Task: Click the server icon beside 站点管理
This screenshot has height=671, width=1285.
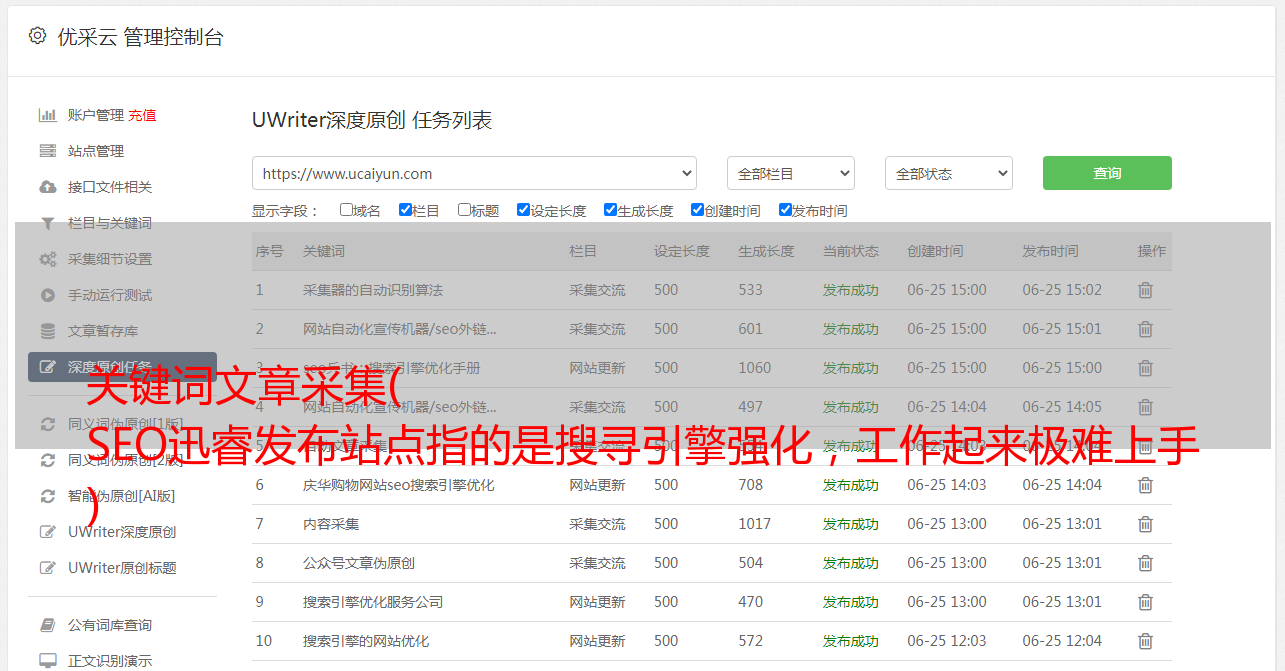Action: pos(47,151)
